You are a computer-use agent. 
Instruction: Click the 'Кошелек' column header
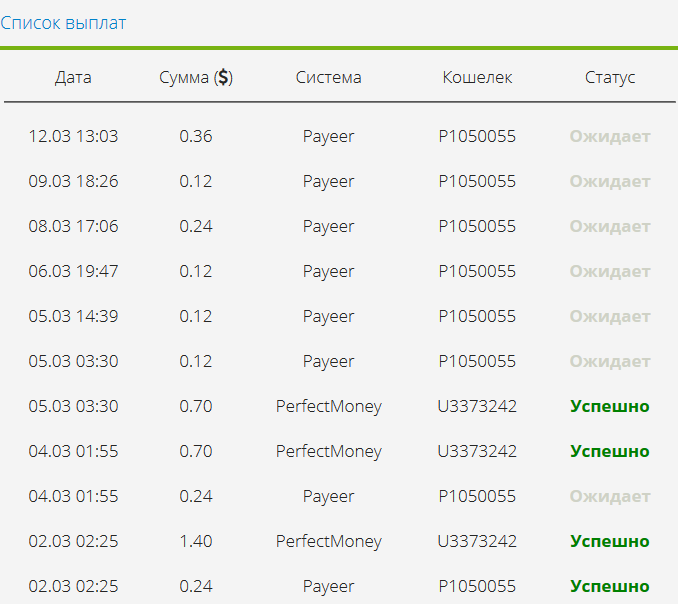point(477,77)
